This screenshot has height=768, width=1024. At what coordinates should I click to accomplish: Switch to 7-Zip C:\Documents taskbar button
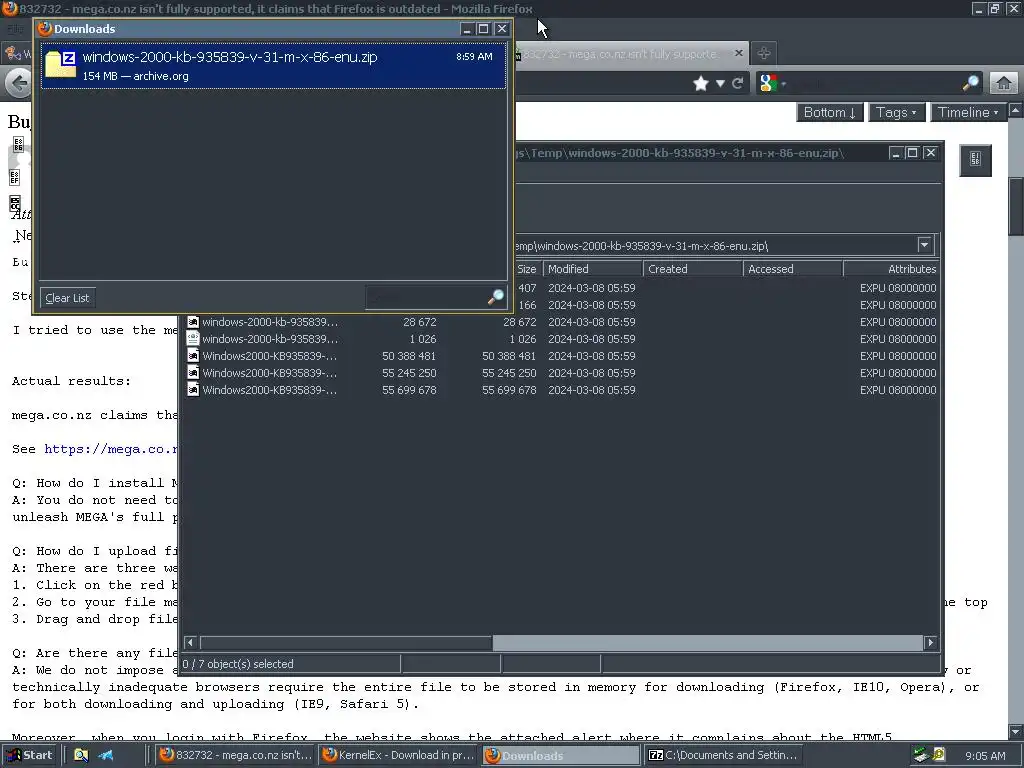724,756
